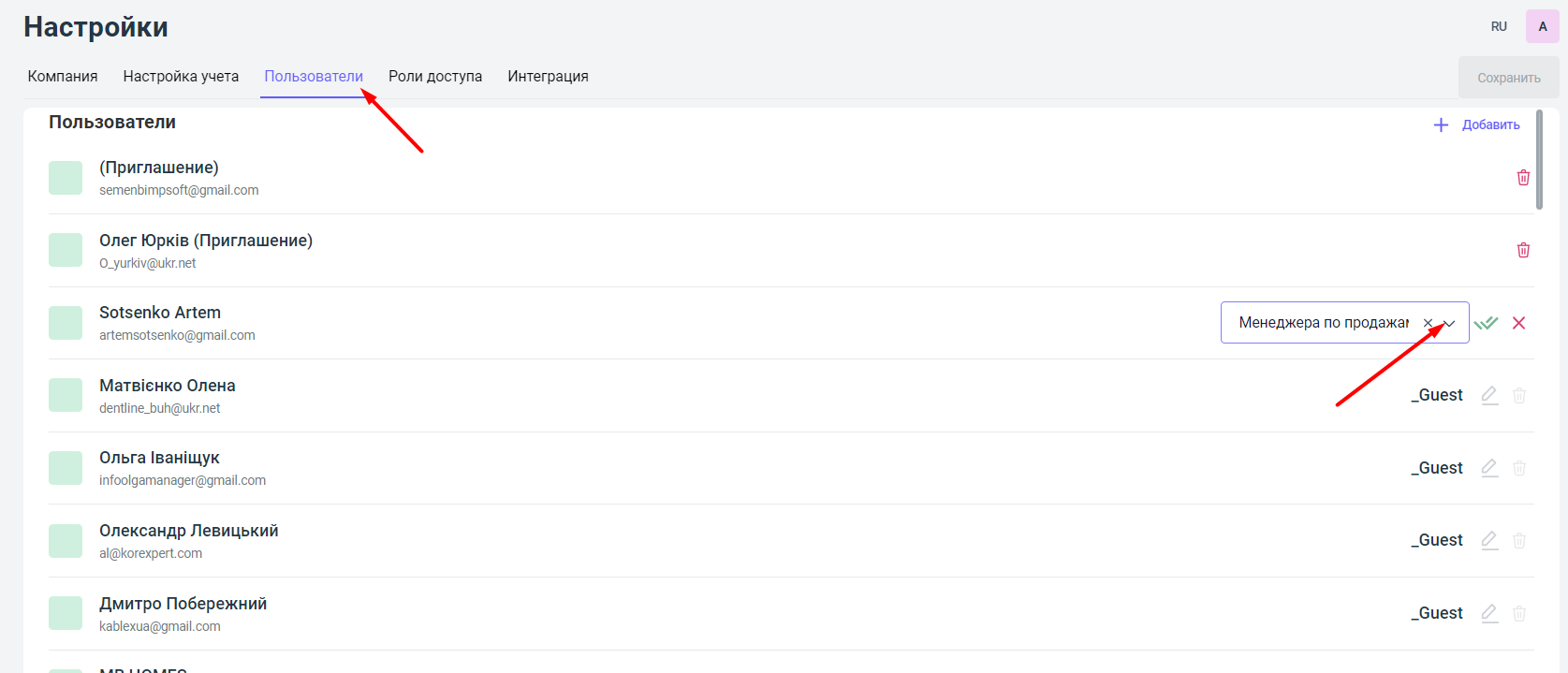Click Добавить to add a user
This screenshot has width=1568, height=673.
[1477, 124]
